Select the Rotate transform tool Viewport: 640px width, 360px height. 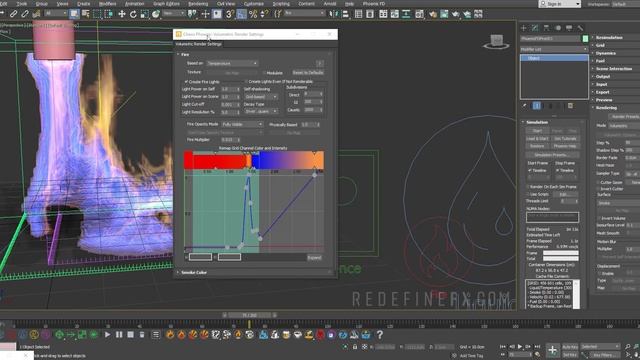pos(133,14)
